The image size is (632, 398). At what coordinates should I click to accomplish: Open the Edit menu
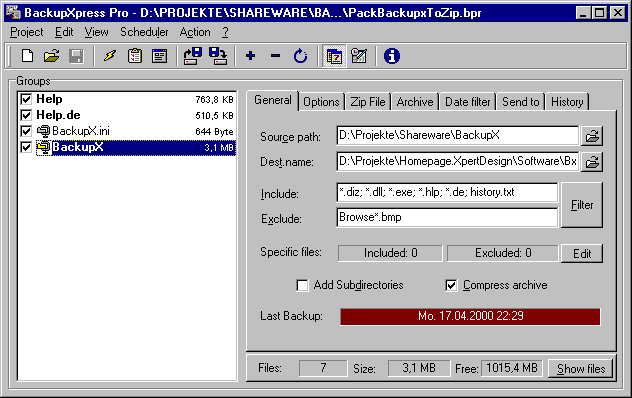pos(64,32)
